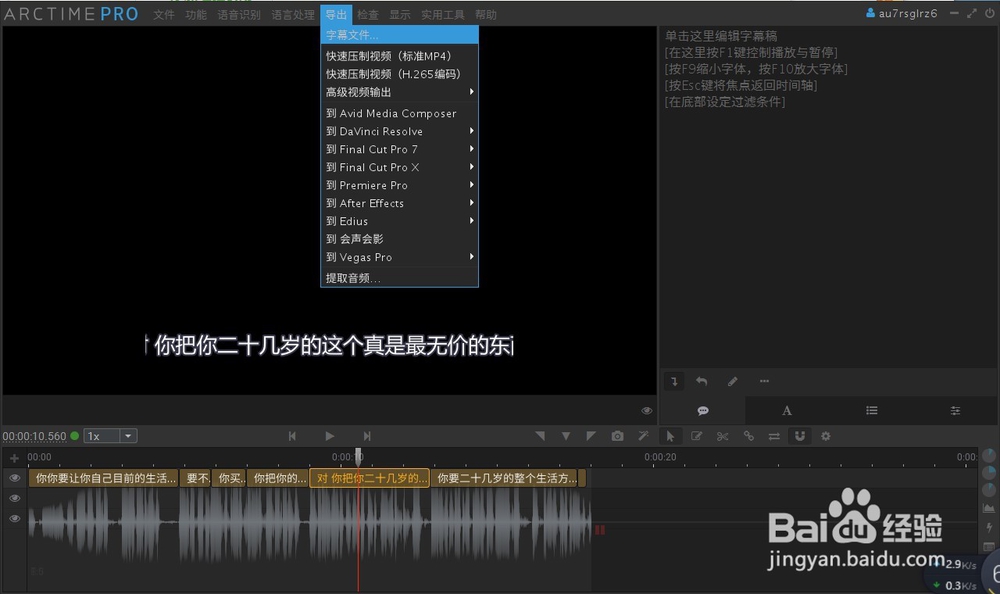This screenshot has height=594, width=1000.
Task: Select the subtitle edit pencil tool
Action: point(696,436)
